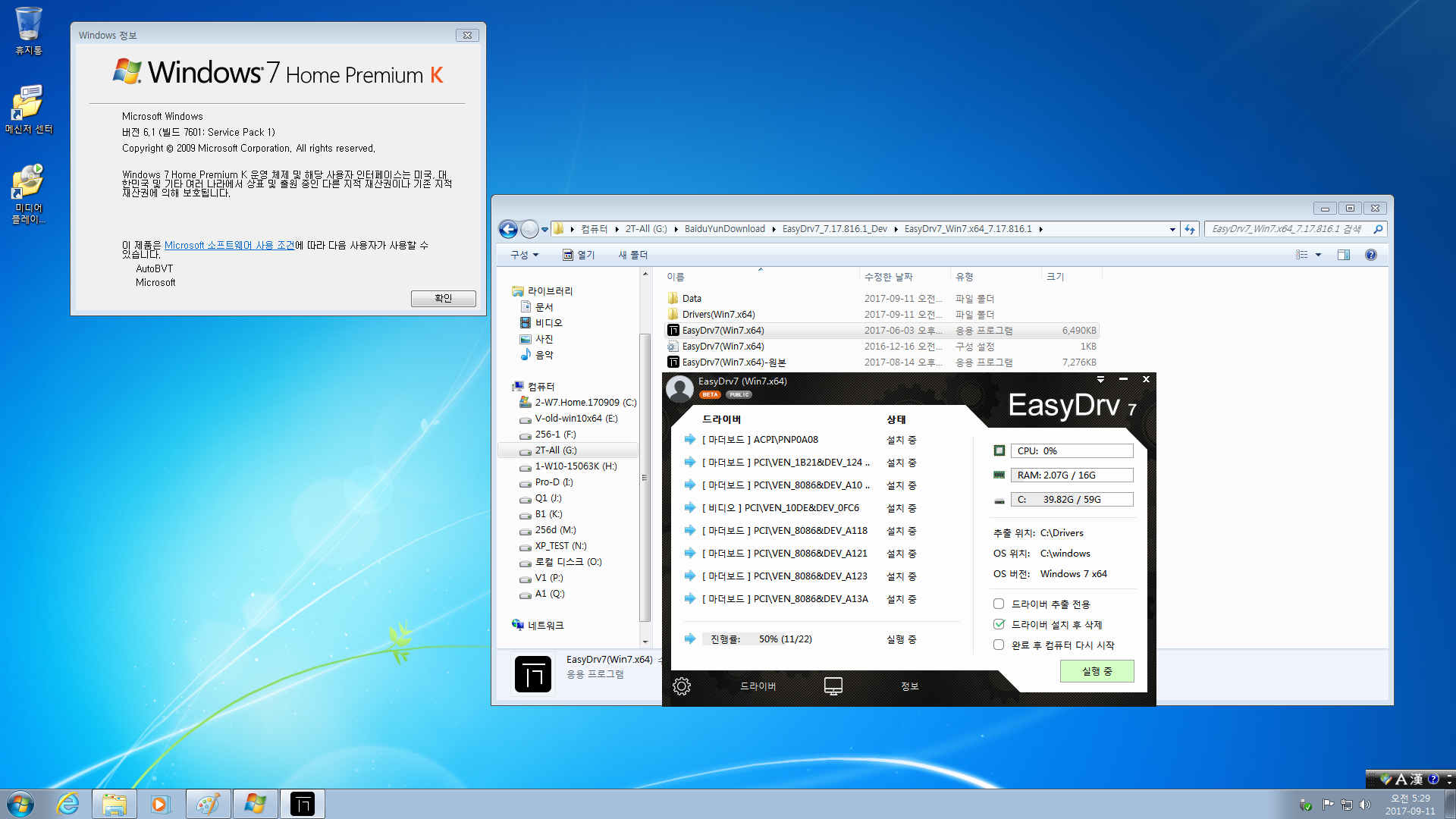The height and width of the screenshot is (819, 1456).
Task: Enable '완료 후 컴퓨터 다시 시작' checkbox
Action: pyautogui.click(x=999, y=645)
